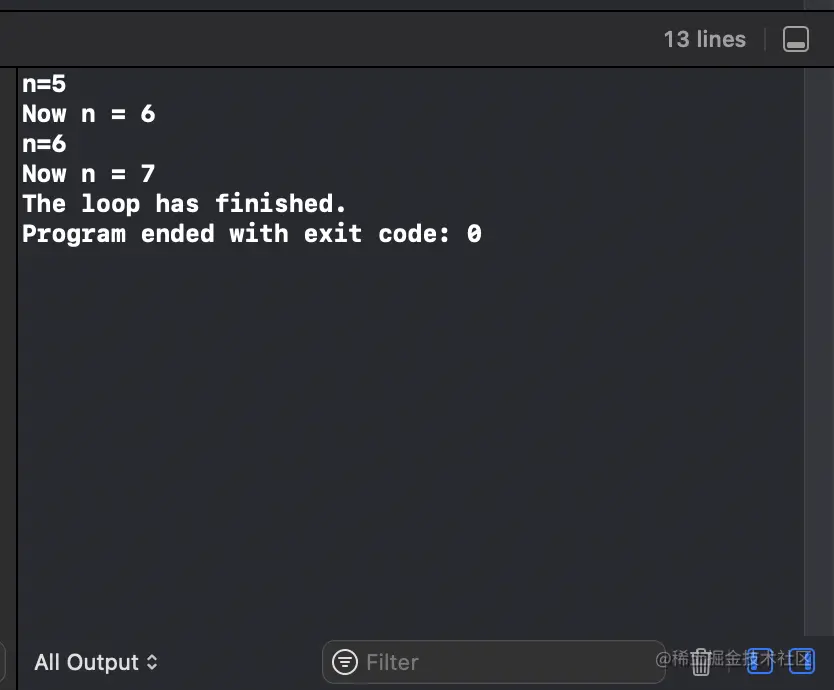The width and height of the screenshot is (834, 690).
Task: Select the line reading Program ended with exit code: 0
Action: tap(250, 233)
